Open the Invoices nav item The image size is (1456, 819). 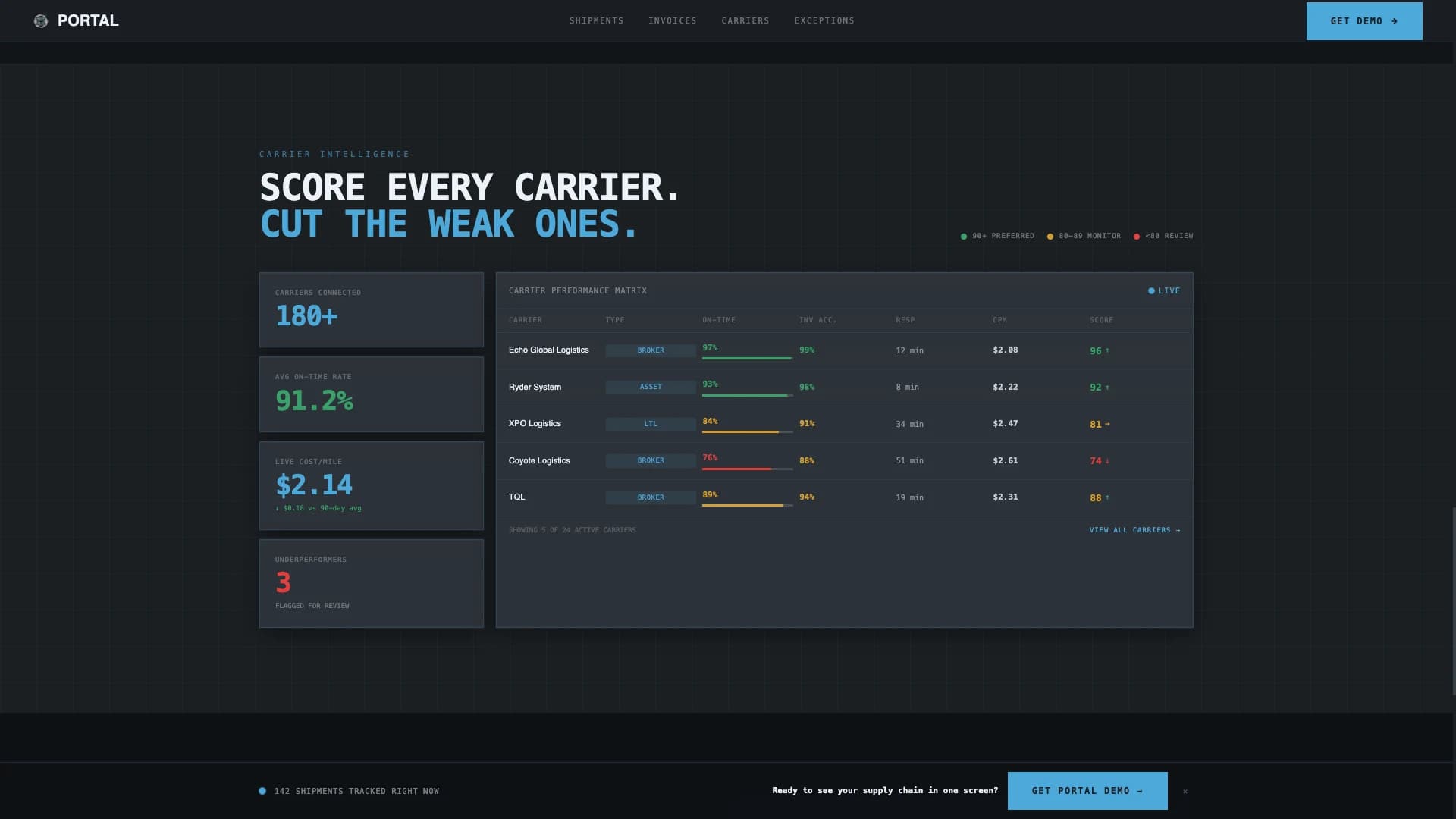pyautogui.click(x=672, y=20)
